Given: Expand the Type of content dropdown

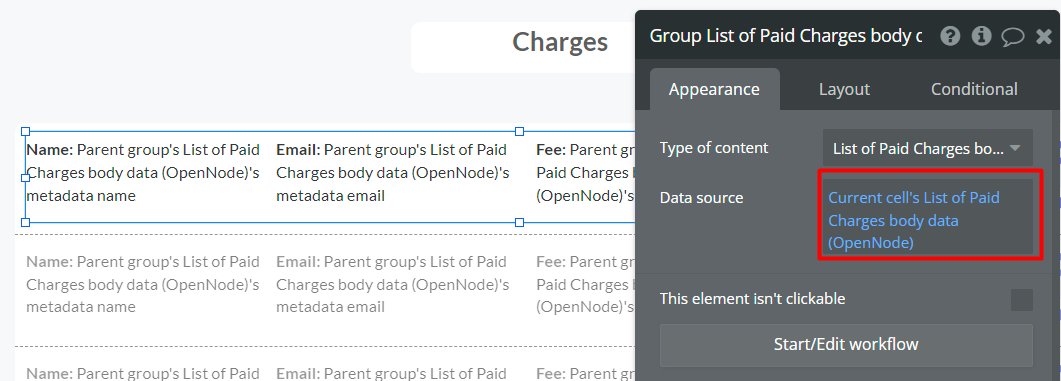Looking at the screenshot, I should click(x=928, y=148).
